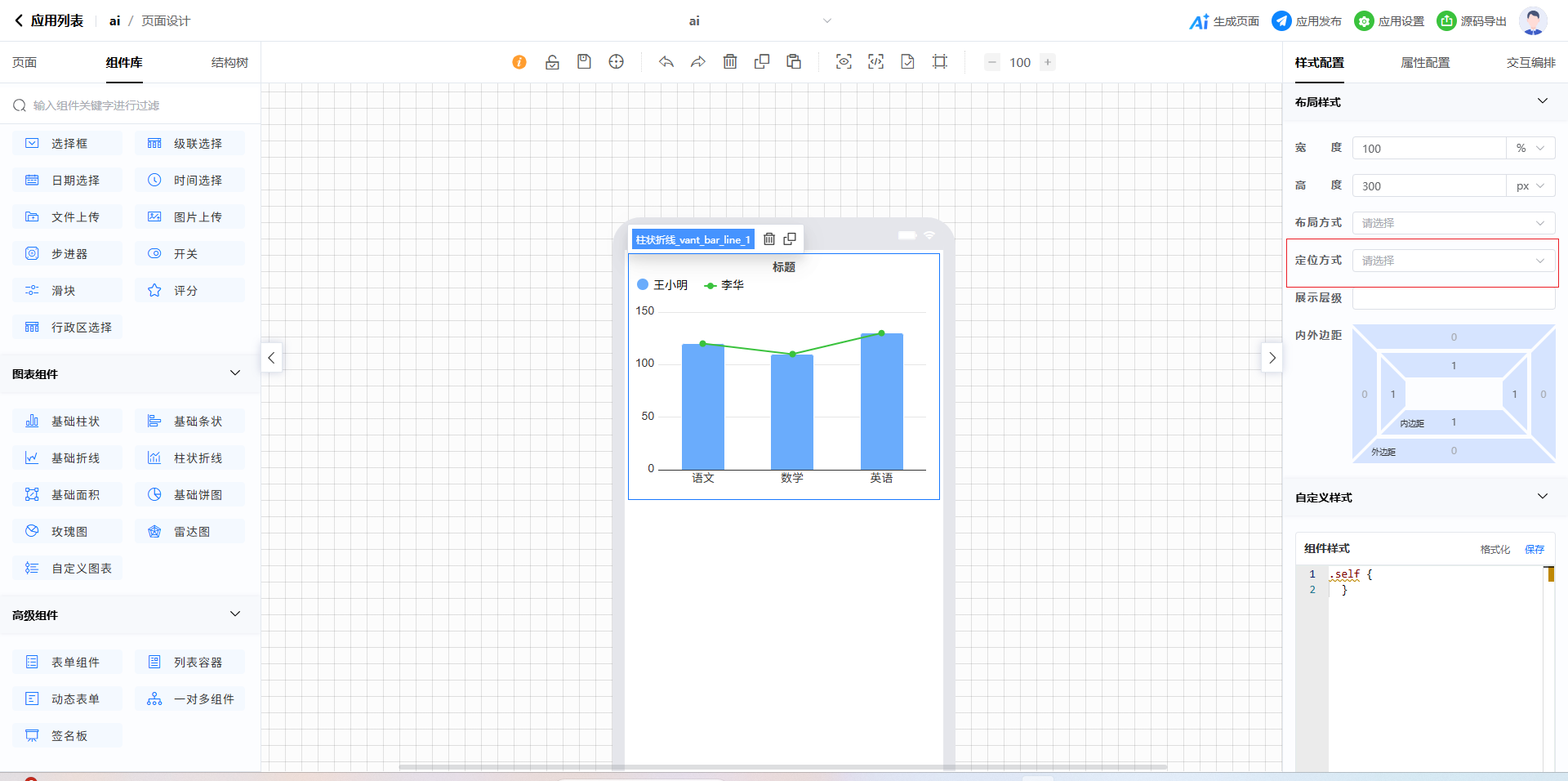Open the width unit % dropdown
This screenshot has width=1568, height=781.
pos(1530,149)
